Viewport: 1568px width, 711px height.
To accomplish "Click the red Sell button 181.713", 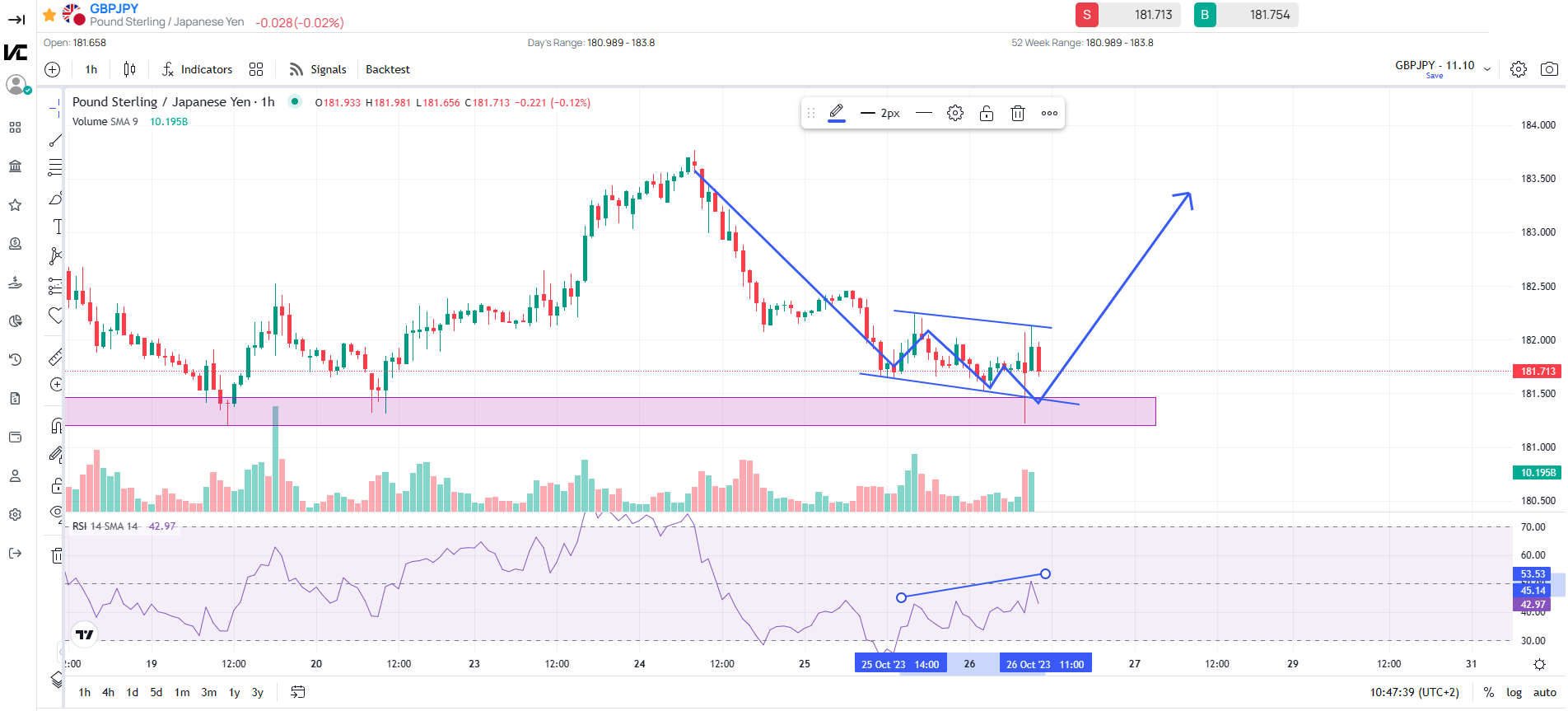I will click(x=1127, y=15).
